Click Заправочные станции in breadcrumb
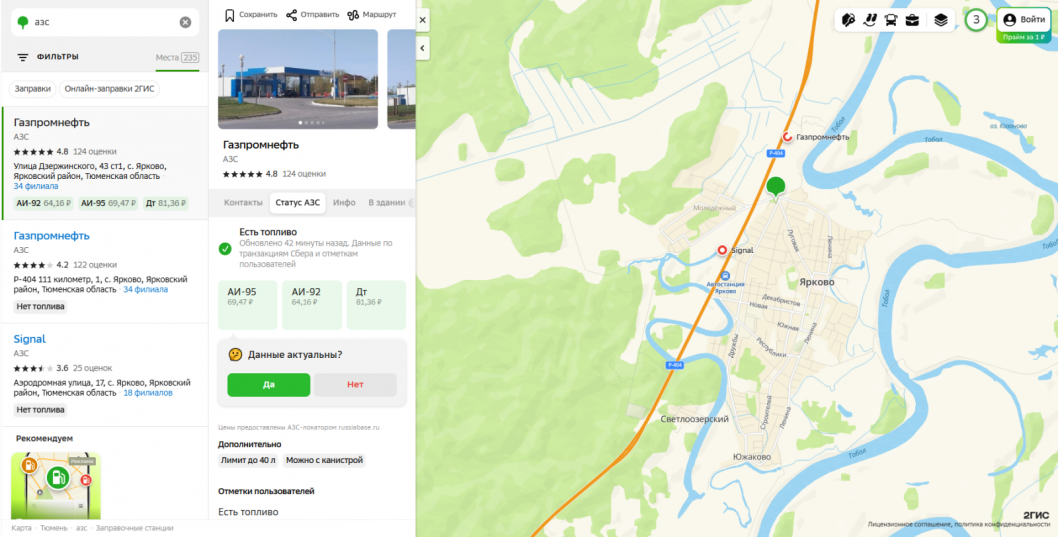 pos(134,528)
